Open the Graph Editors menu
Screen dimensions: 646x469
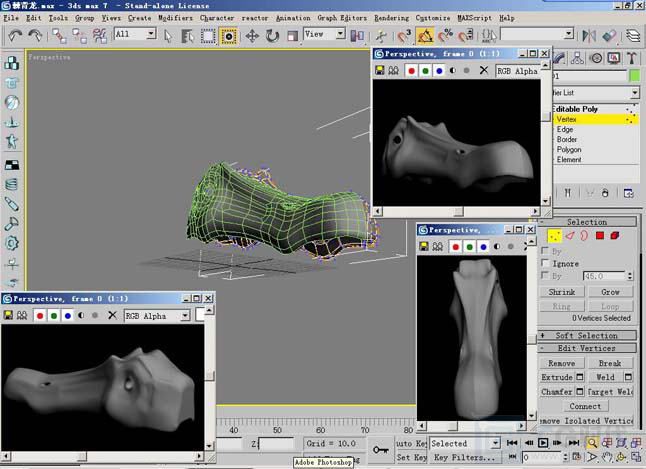click(342, 18)
